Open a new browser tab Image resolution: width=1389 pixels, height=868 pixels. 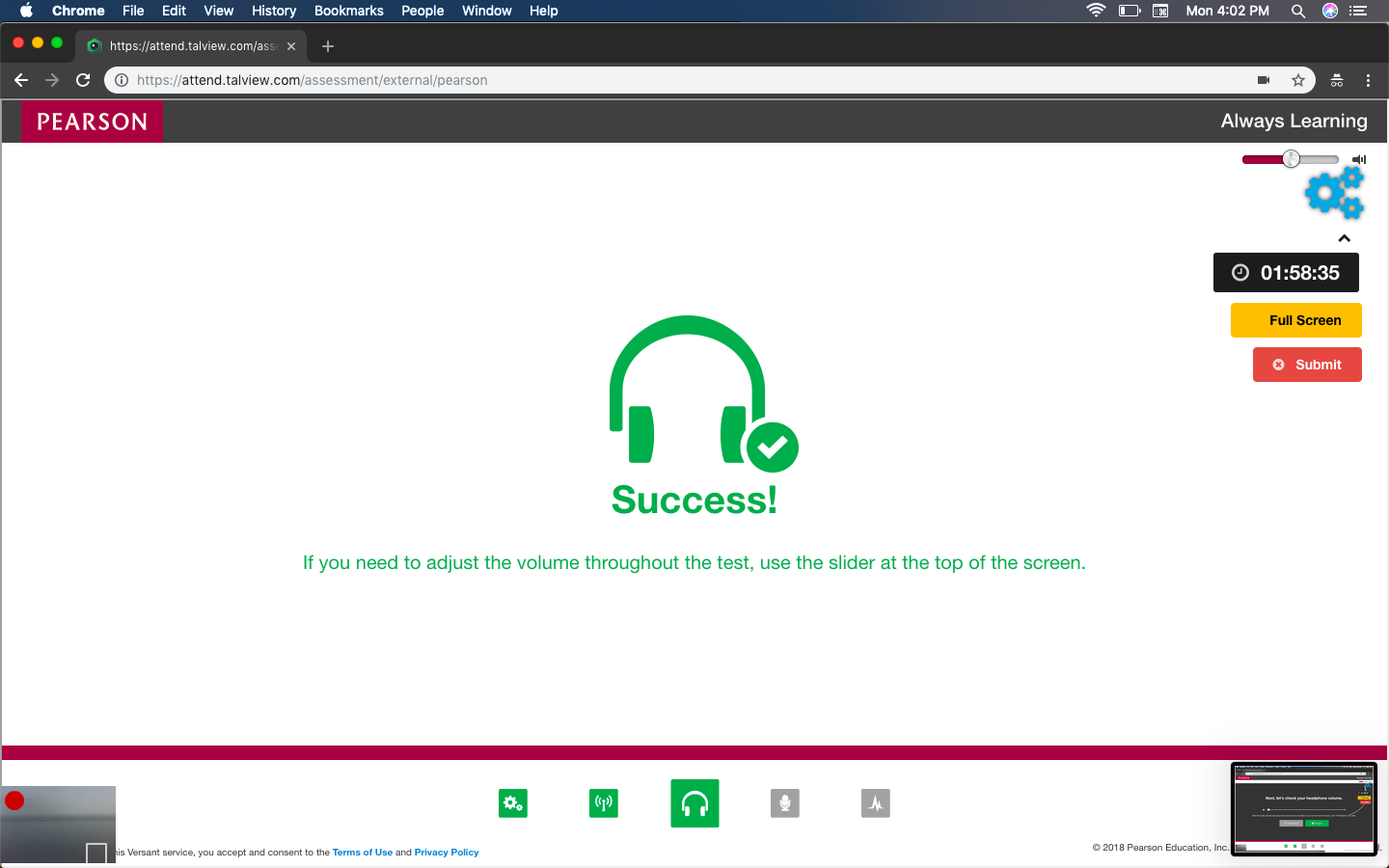pos(328,46)
